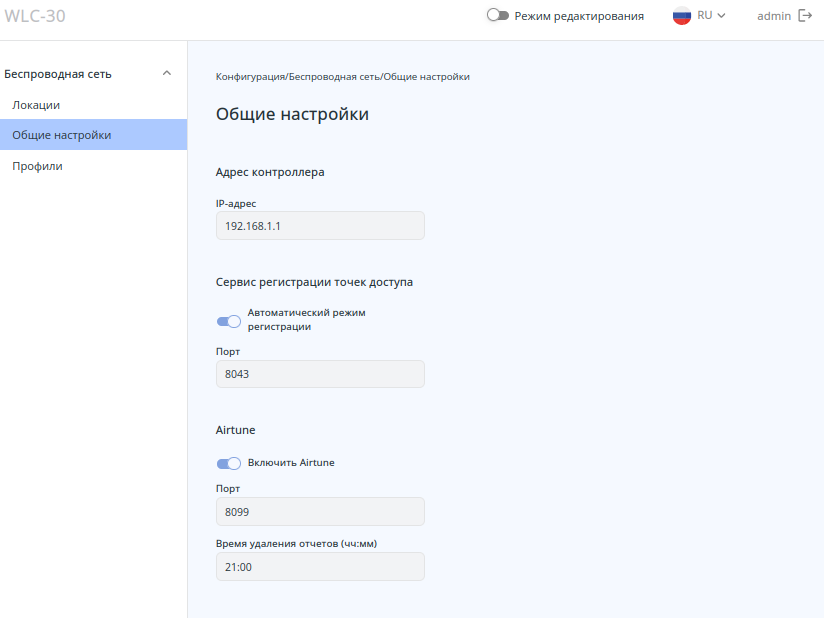Click the Беспроводная сеть breadcrumb
The image size is (824, 618).
334,77
